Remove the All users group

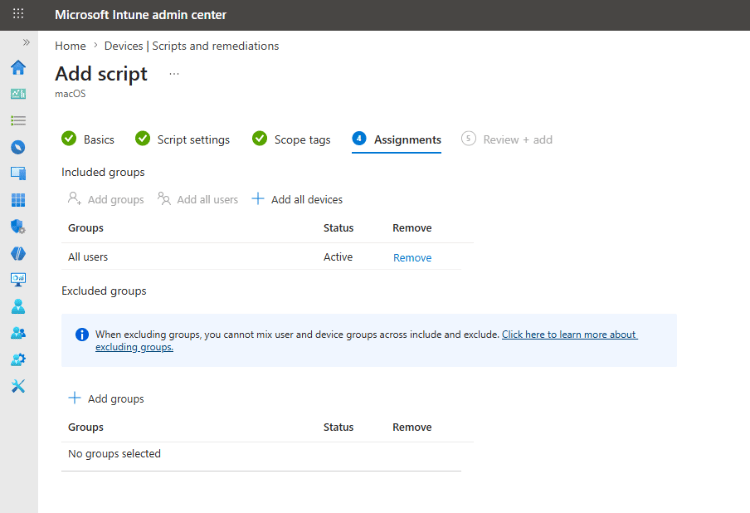(x=412, y=258)
